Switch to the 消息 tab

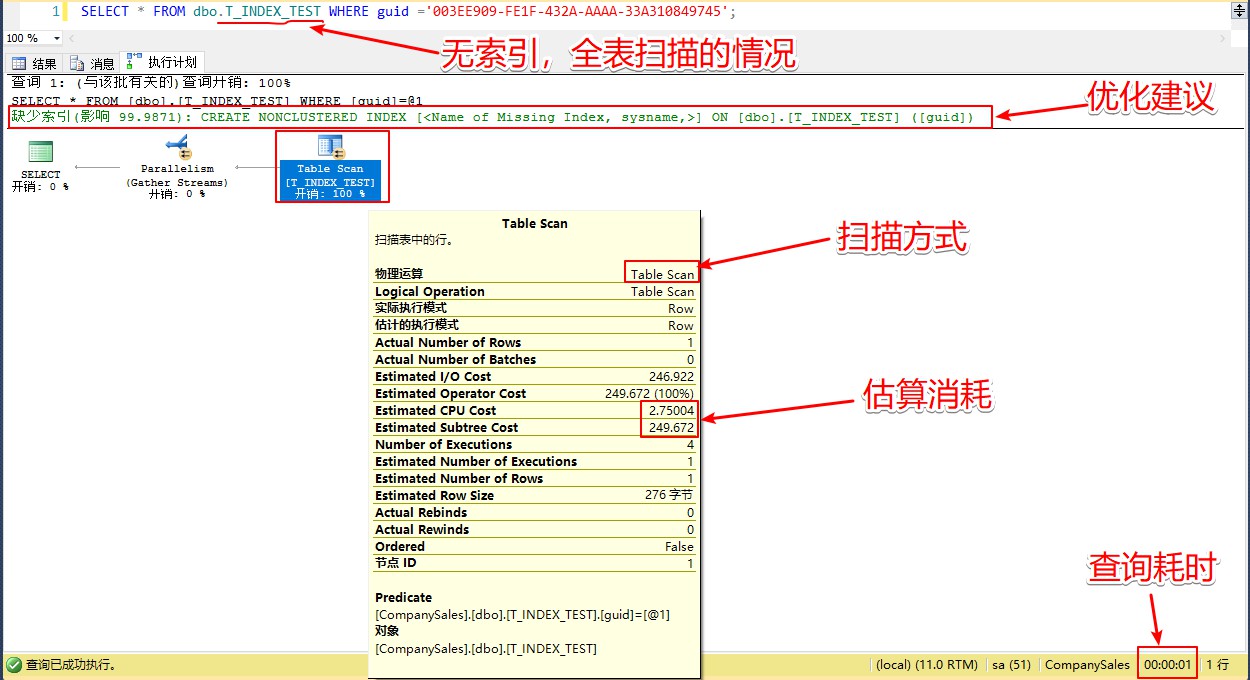click(102, 63)
